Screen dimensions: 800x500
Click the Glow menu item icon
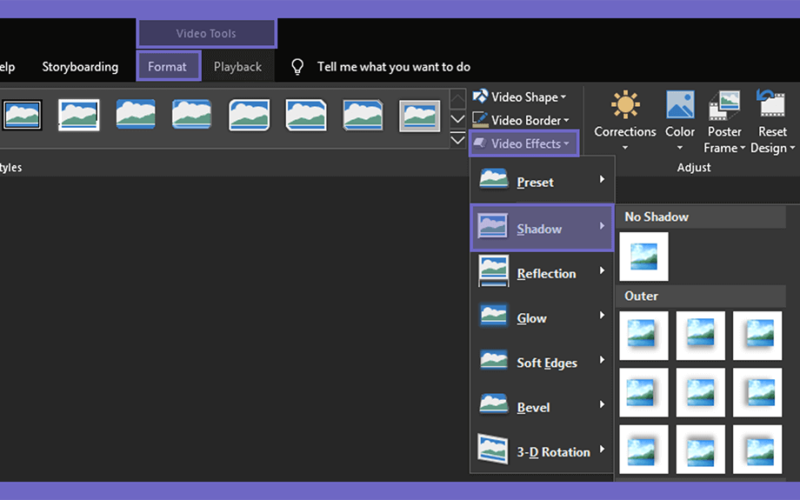tap(493, 315)
